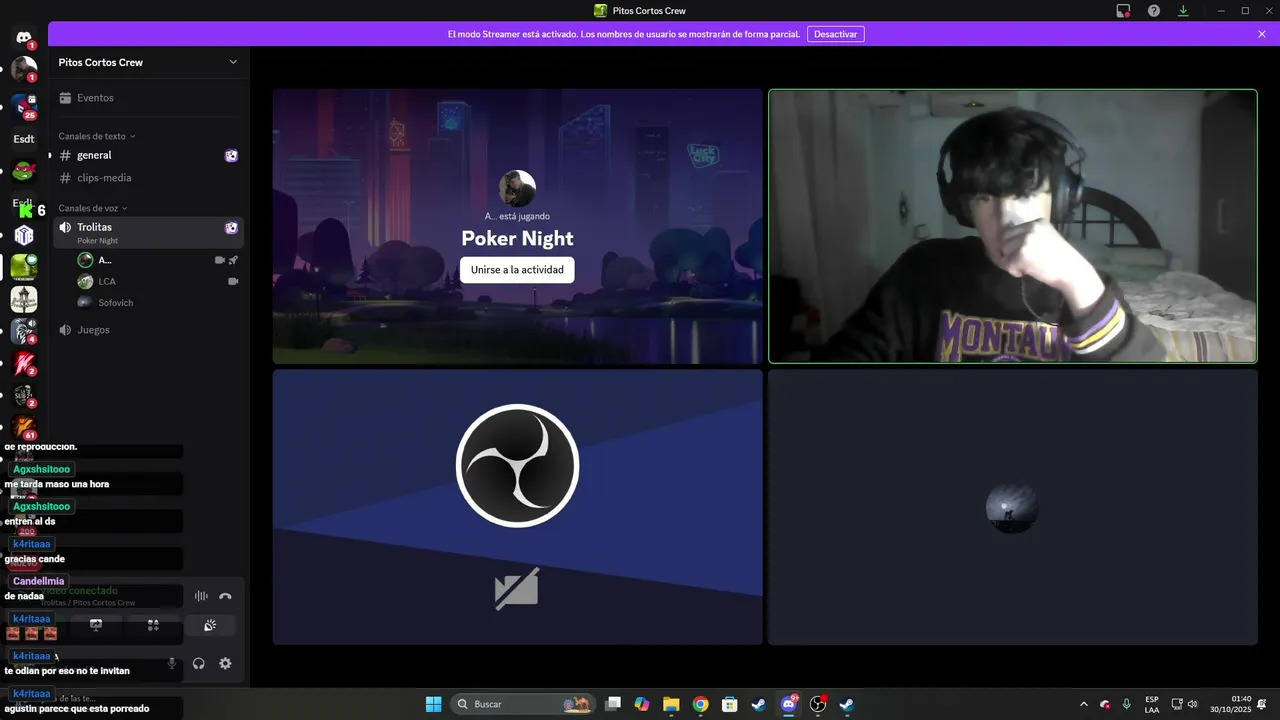Collapse Canales de texto category
Image resolution: width=1280 pixels, height=720 pixels.
pyautogui.click(x=97, y=136)
